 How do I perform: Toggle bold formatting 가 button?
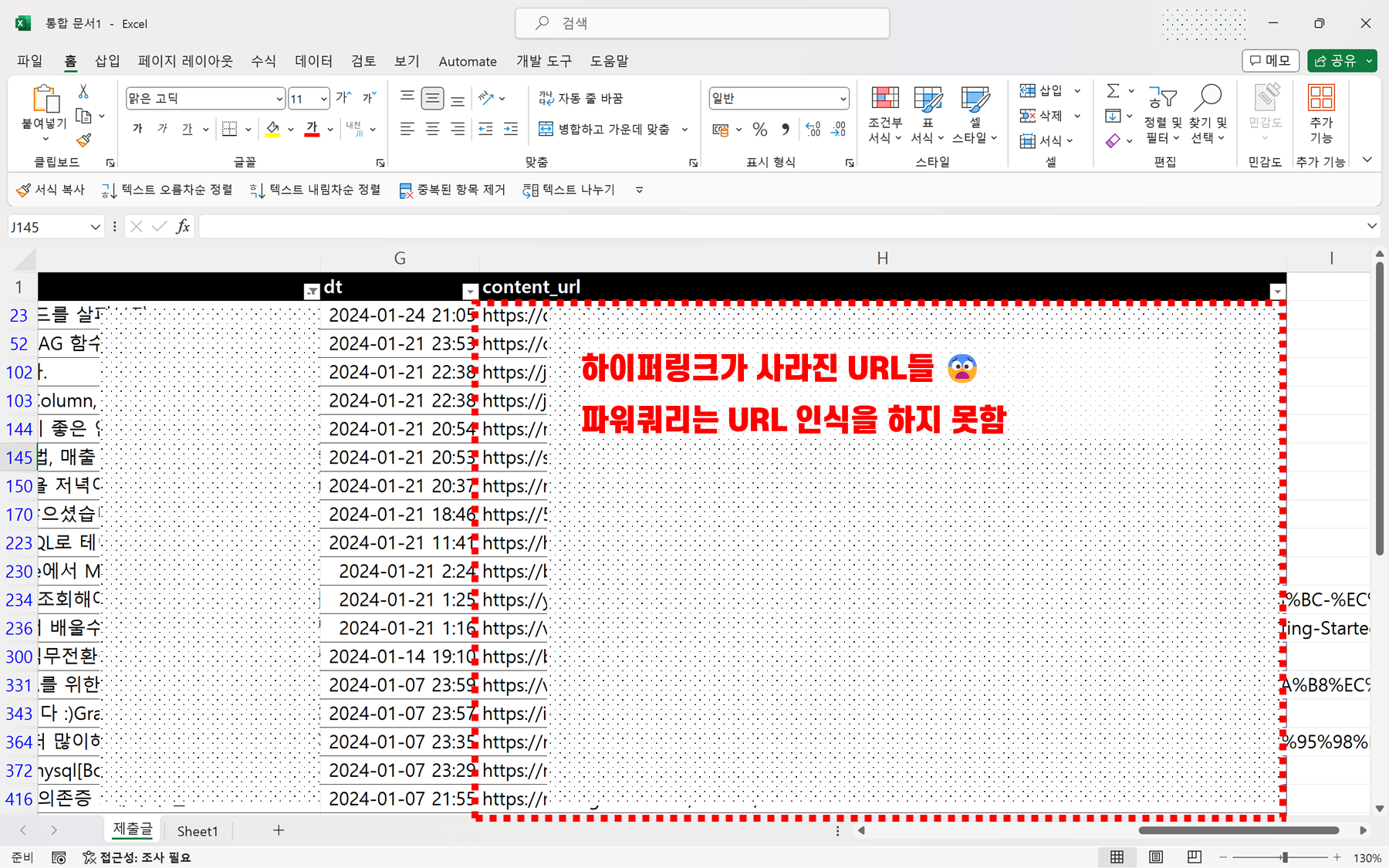(x=137, y=129)
